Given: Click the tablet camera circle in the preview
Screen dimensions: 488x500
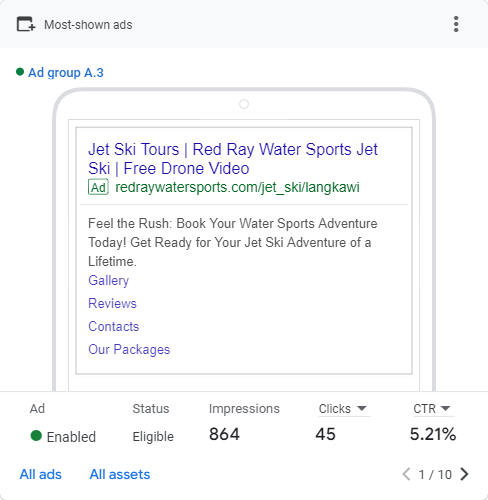Looking at the screenshot, I should (x=244, y=104).
